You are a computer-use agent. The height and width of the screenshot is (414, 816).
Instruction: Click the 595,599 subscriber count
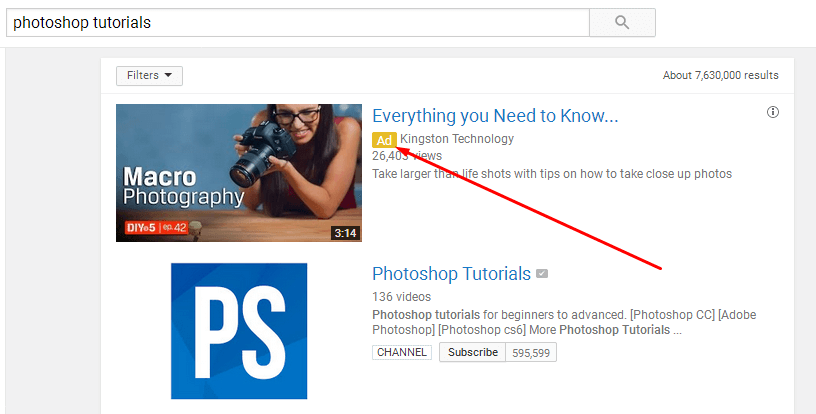(x=531, y=353)
